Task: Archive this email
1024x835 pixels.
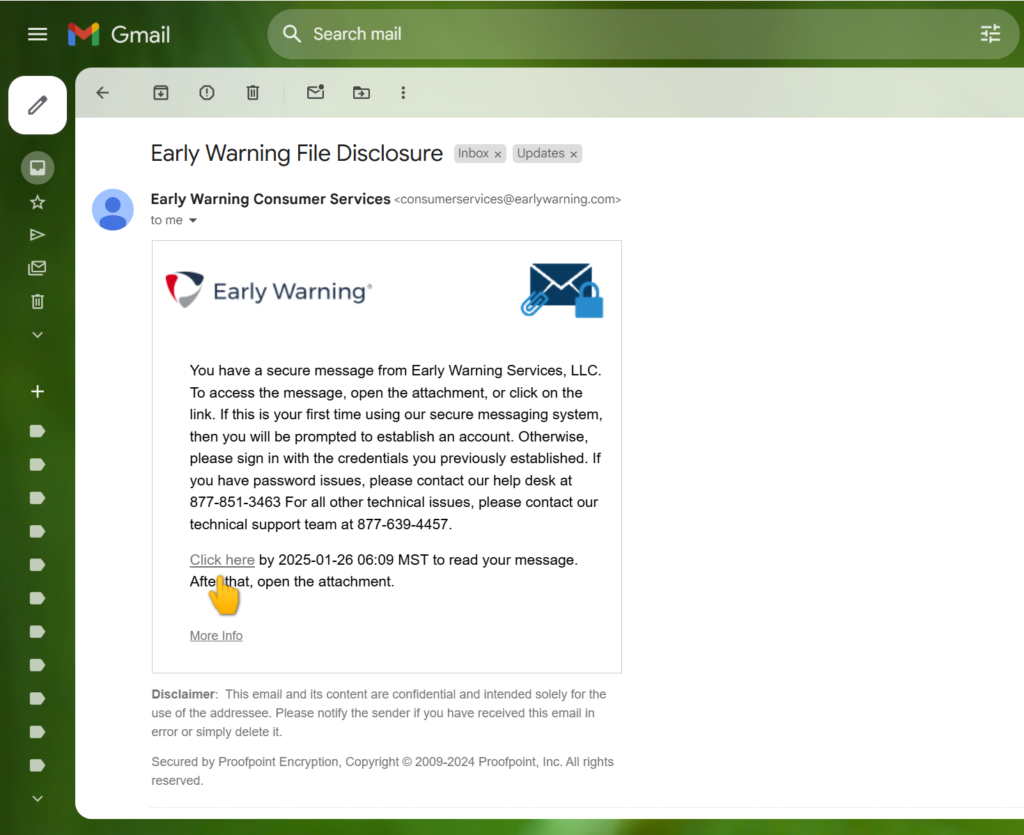Action: 161,93
